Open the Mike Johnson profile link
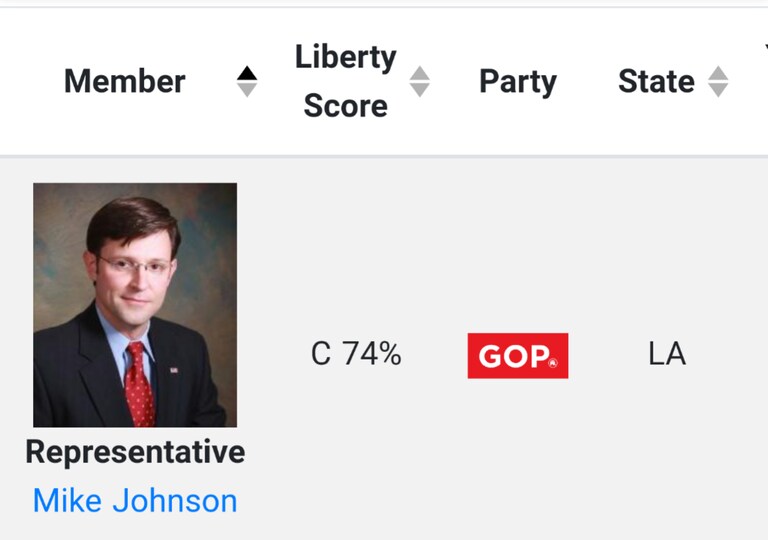 point(135,501)
